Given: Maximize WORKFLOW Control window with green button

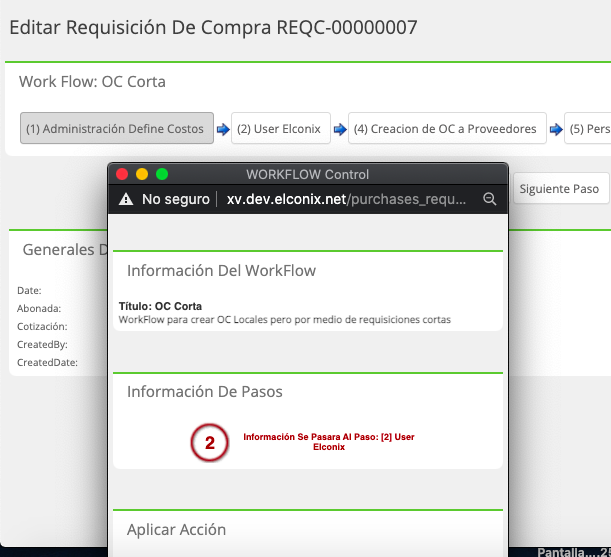Looking at the screenshot, I should point(162,174).
